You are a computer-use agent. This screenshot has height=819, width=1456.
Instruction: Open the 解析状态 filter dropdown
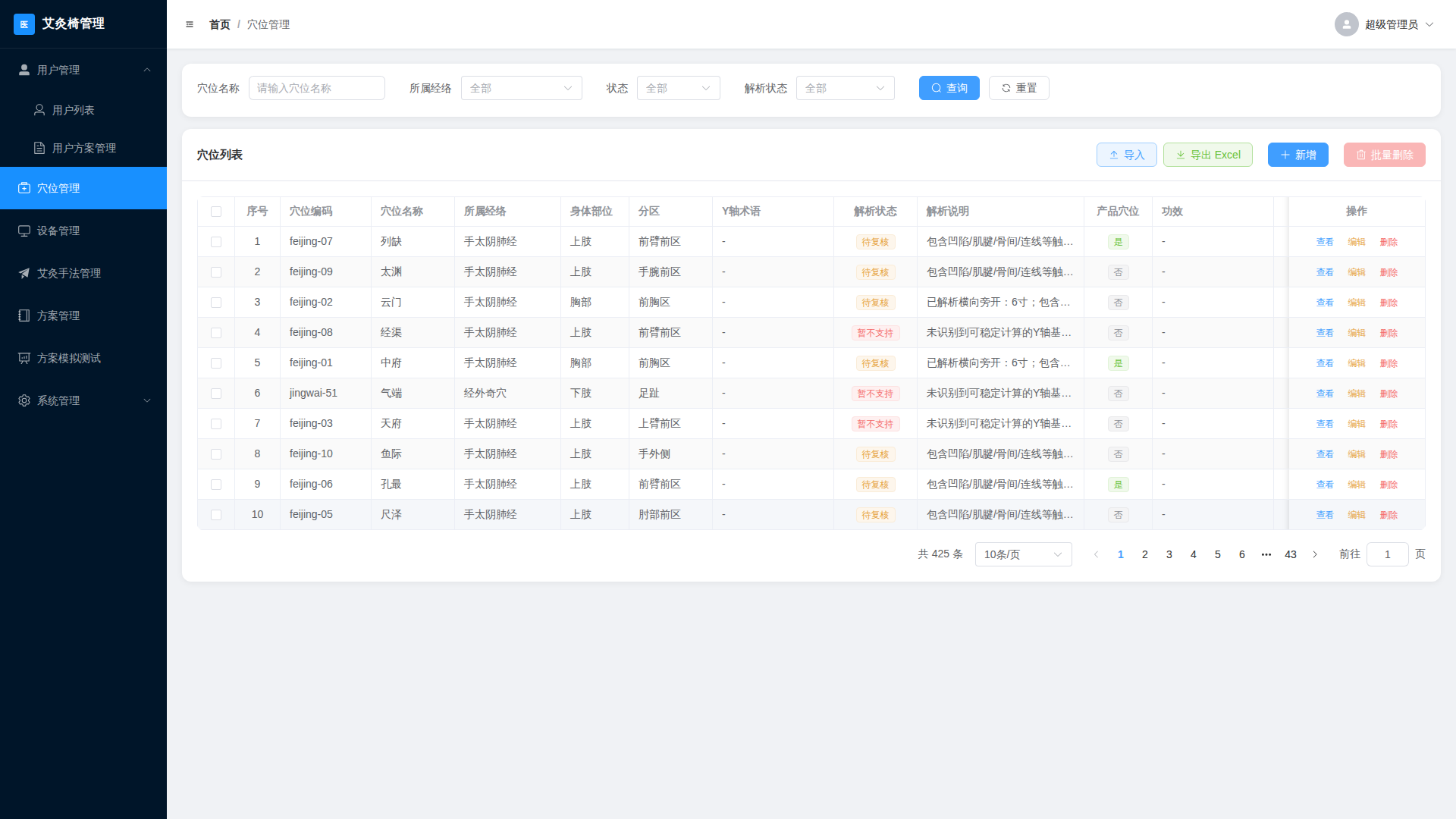pos(846,88)
